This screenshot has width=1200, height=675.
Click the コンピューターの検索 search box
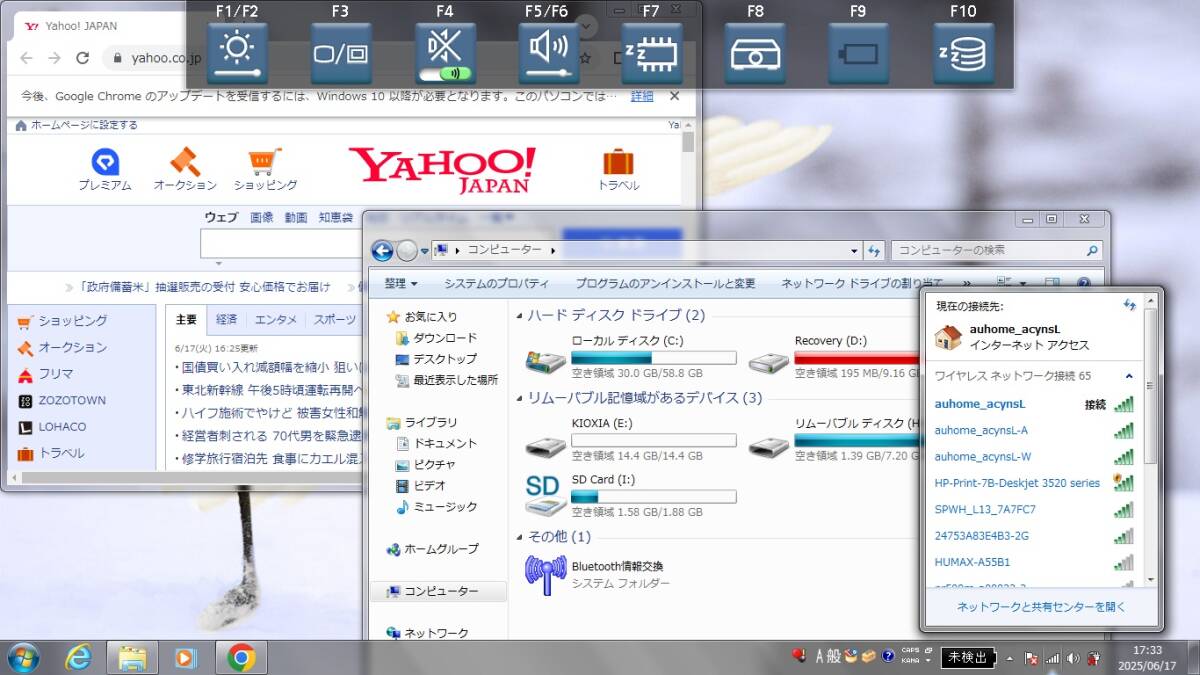(997, 250)
